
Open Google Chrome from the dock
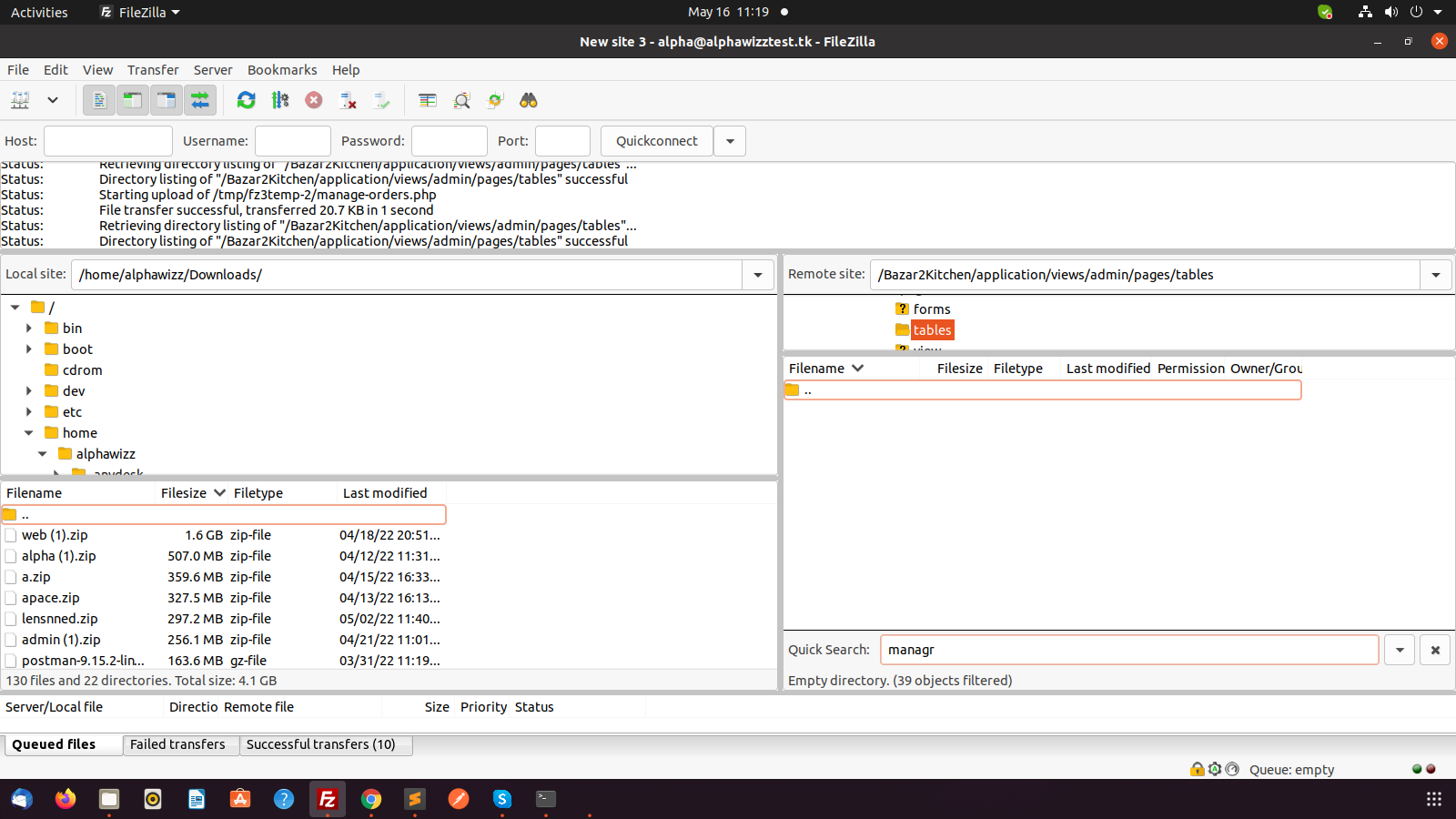click(x=371, y=799)
